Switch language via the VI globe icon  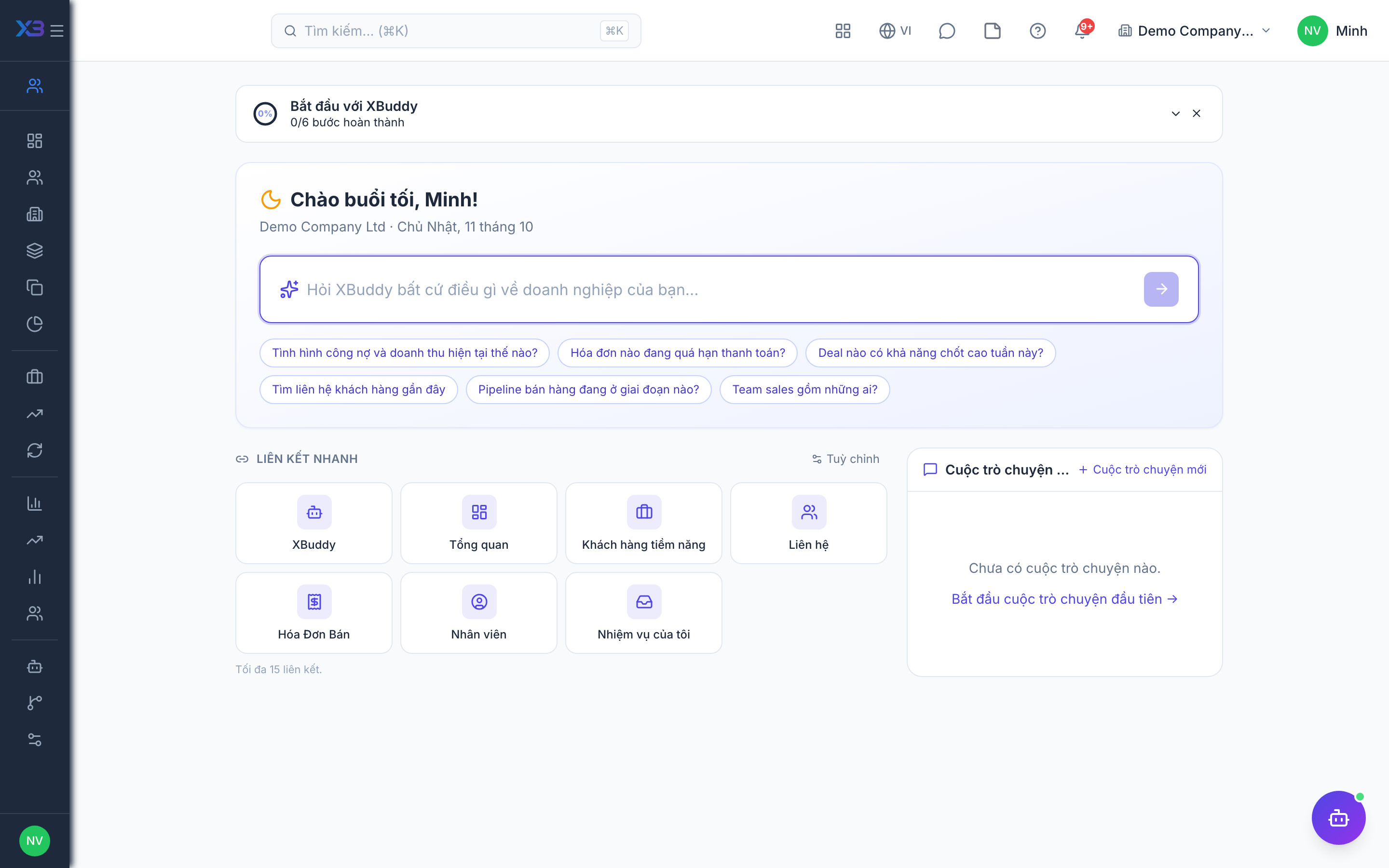tap(896, 31)
